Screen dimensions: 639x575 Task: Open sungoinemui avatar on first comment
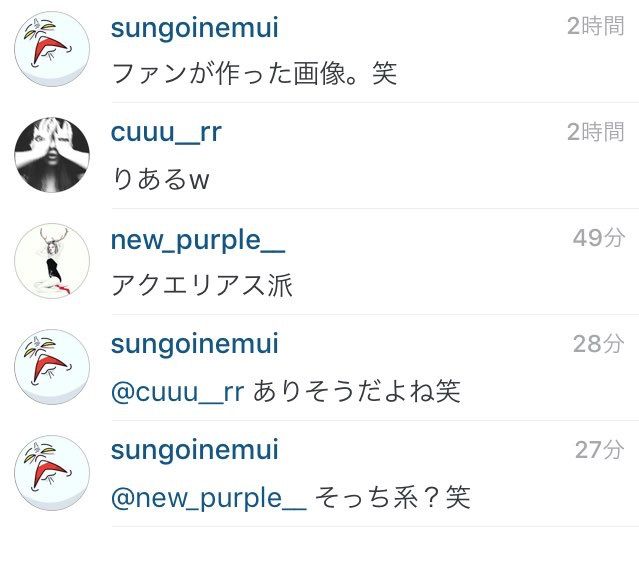52,49
